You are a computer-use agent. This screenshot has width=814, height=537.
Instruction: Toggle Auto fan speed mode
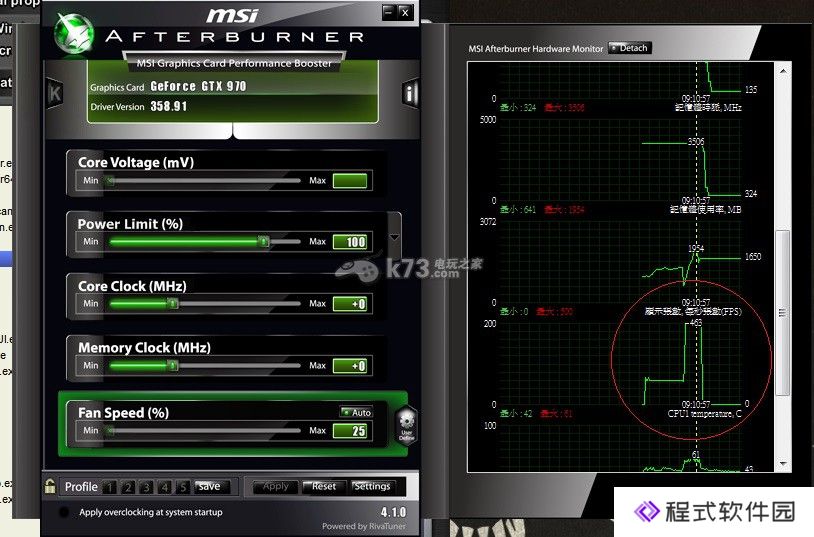[x=356, y=412]
